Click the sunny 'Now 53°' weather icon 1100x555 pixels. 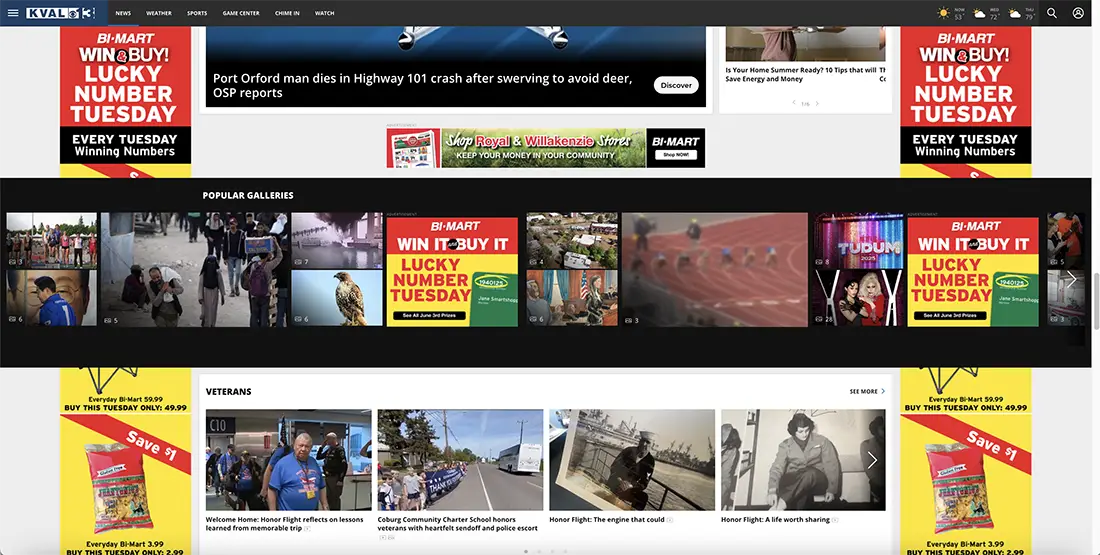tap(944, 13)
